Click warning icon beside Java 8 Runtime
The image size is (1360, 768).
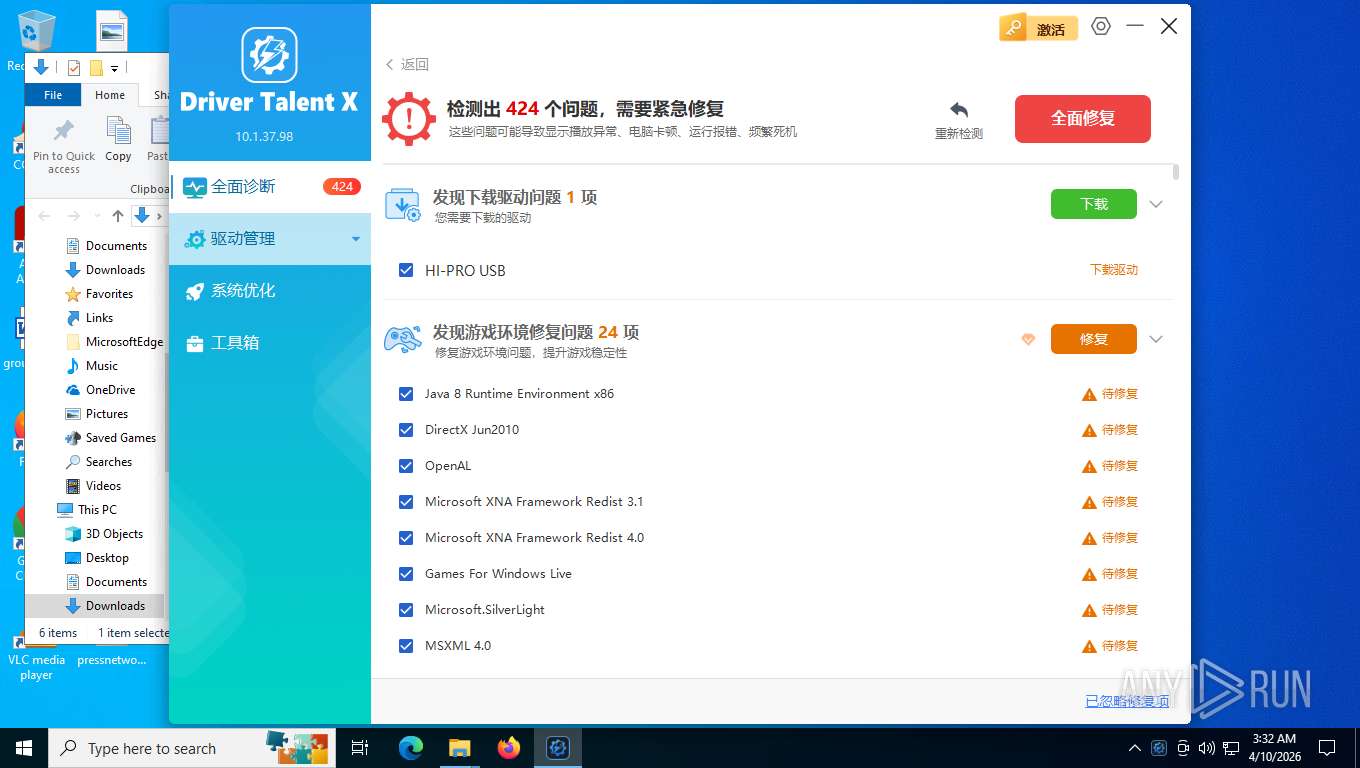1089,394
